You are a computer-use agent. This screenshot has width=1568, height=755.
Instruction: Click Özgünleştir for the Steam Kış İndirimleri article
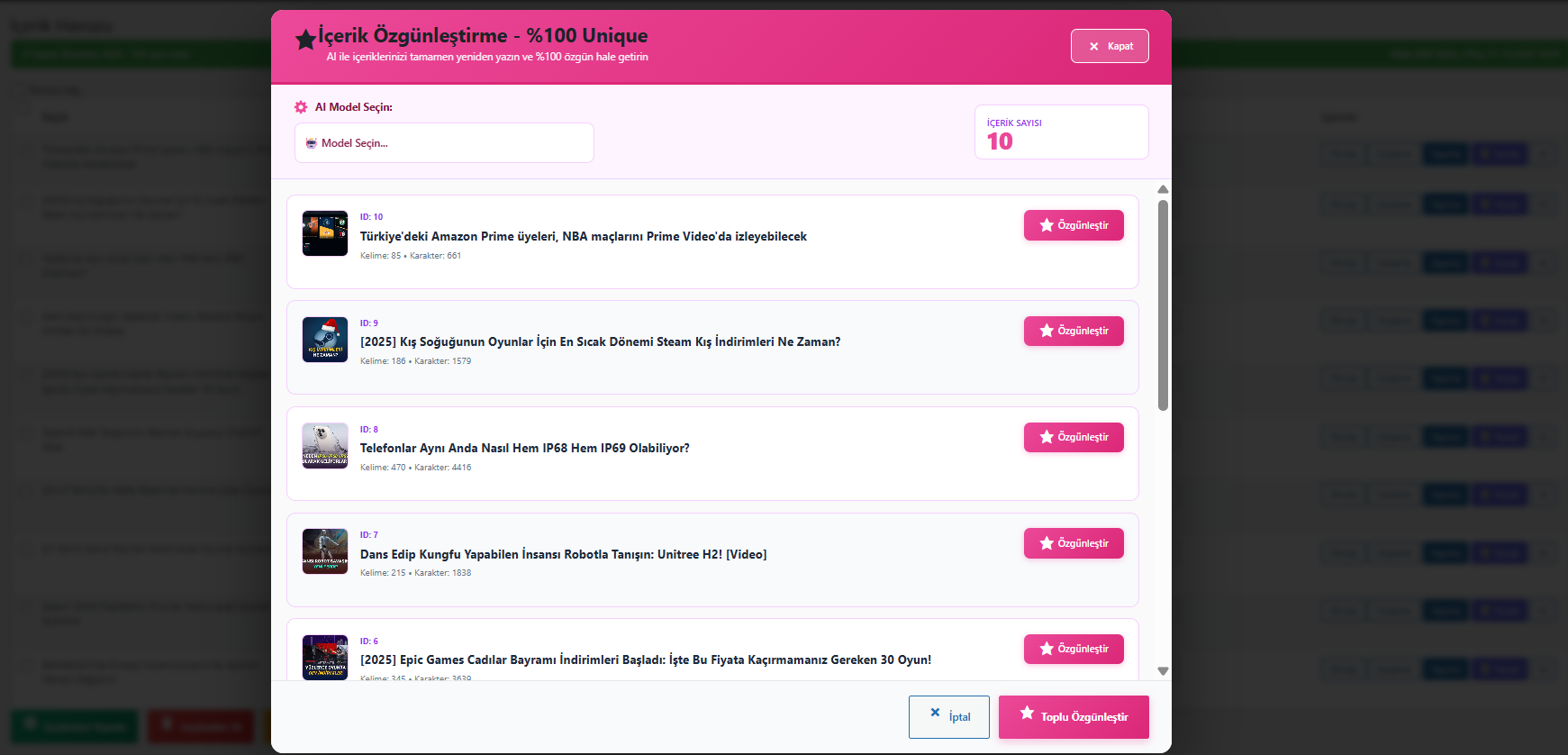(x=1074, y=331)
